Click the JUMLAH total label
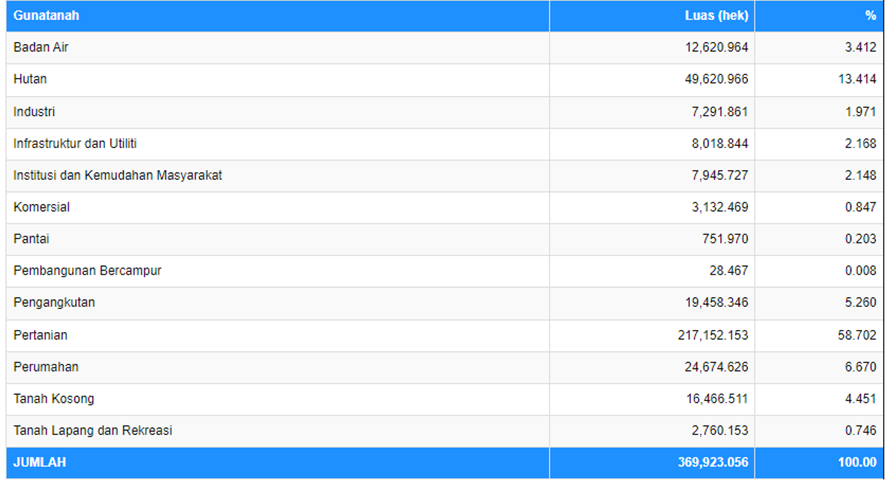This screenshot has height=483, width=891. click(40, 463)
